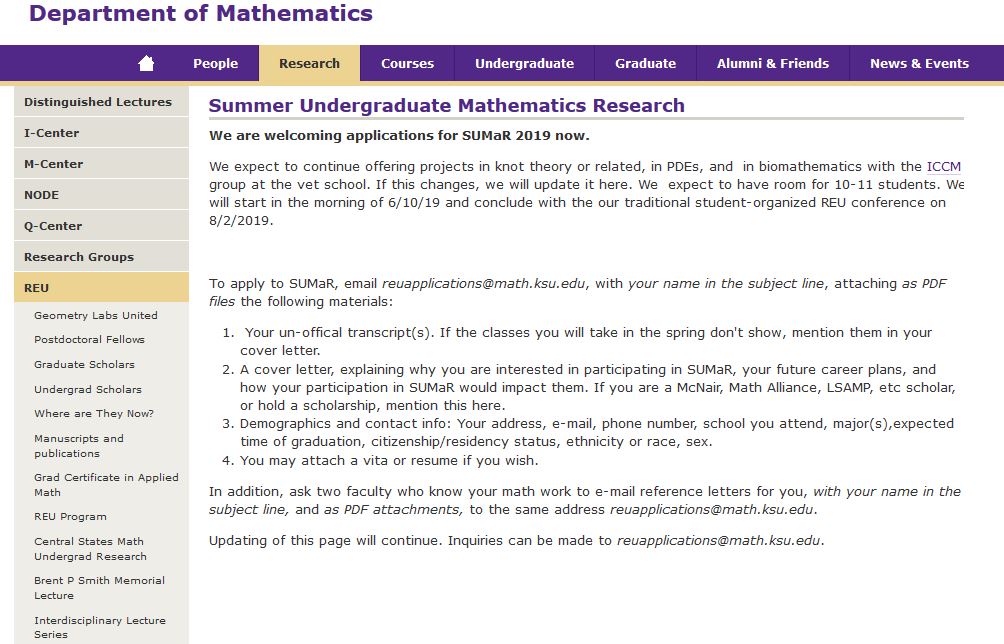Click the home icon in navigation bar
Viewport: 1004px width, 644px height.
(146, 63)
